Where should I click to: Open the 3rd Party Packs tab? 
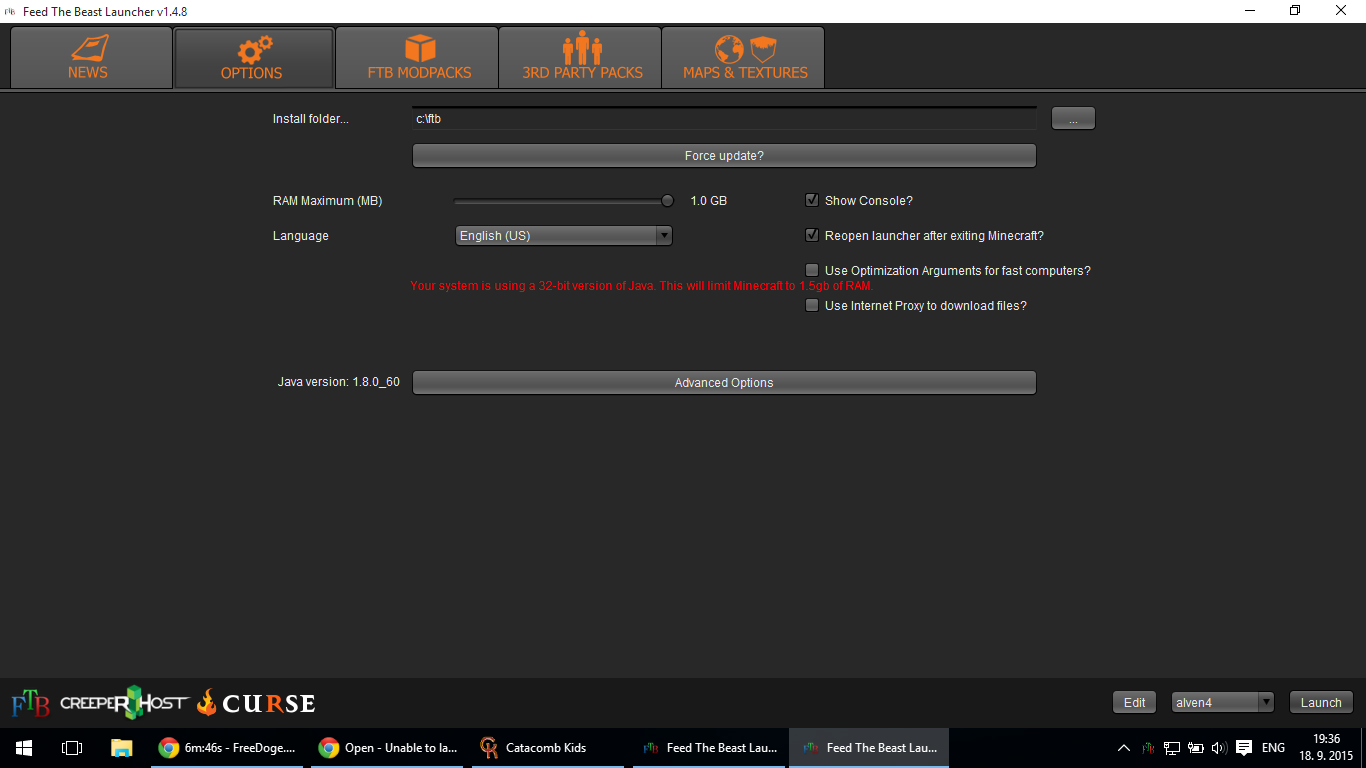tap(580, 58)
